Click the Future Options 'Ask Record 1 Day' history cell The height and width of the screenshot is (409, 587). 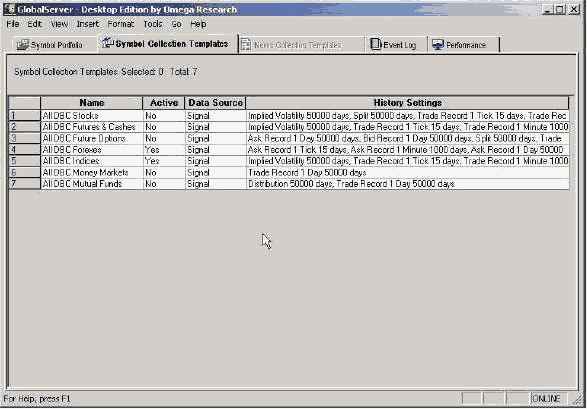[407, 138]
